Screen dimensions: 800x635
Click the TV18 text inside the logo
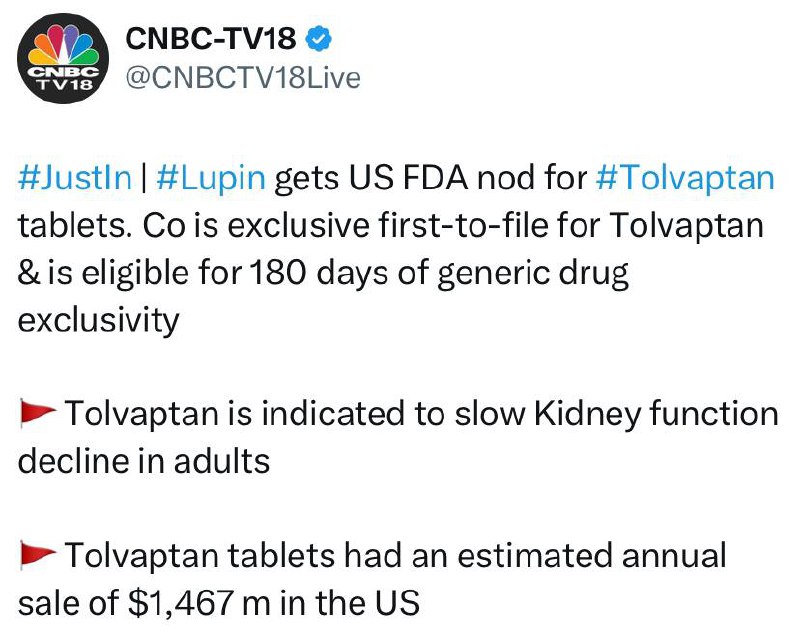63,84
